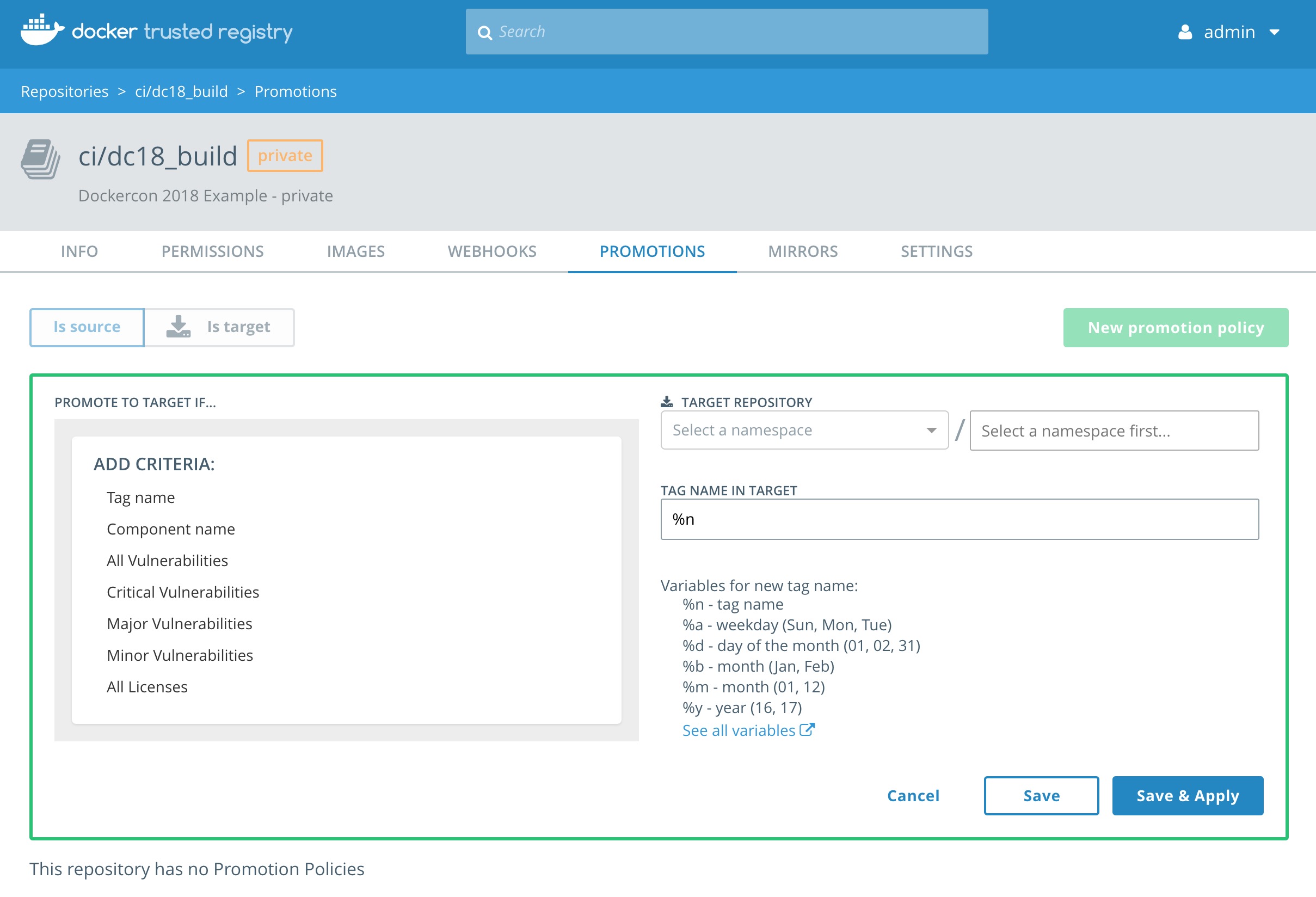Click the repository stack icon

pyautogui.click(x=41, y=159)
